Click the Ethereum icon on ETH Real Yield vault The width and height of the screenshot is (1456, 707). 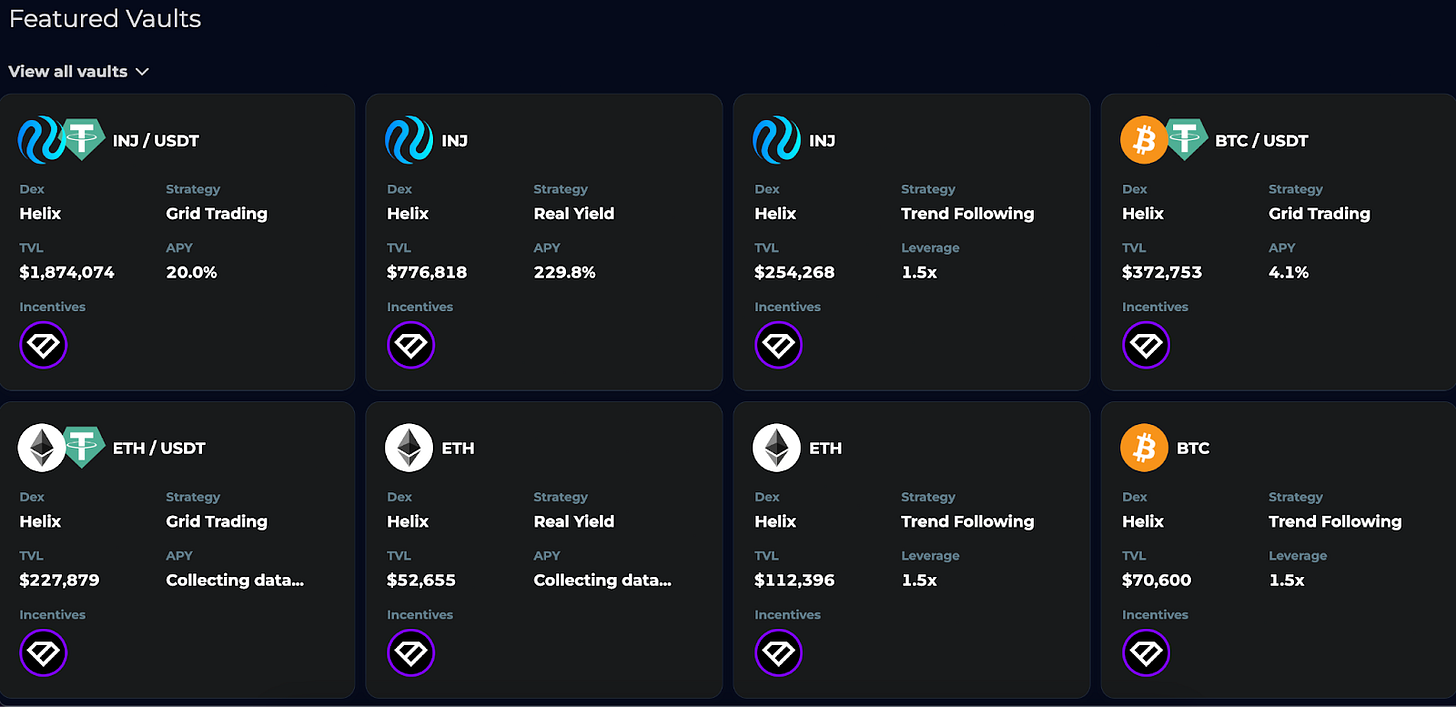tap(409, 448)
